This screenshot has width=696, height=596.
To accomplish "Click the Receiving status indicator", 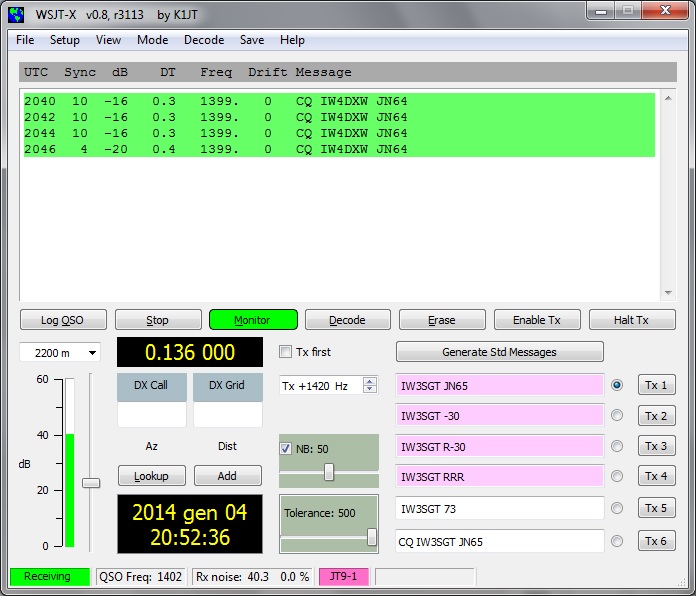I will pyautogui.click(x=50, y=576).
